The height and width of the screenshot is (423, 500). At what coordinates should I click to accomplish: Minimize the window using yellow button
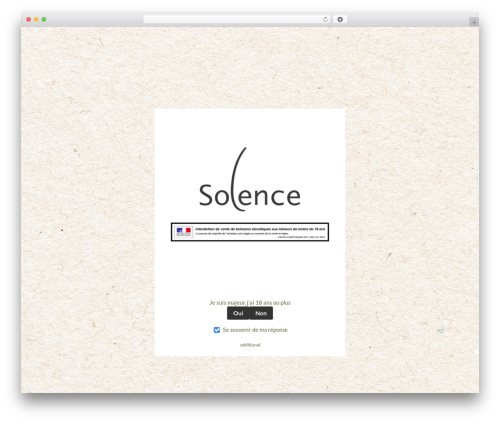(36, 19)
